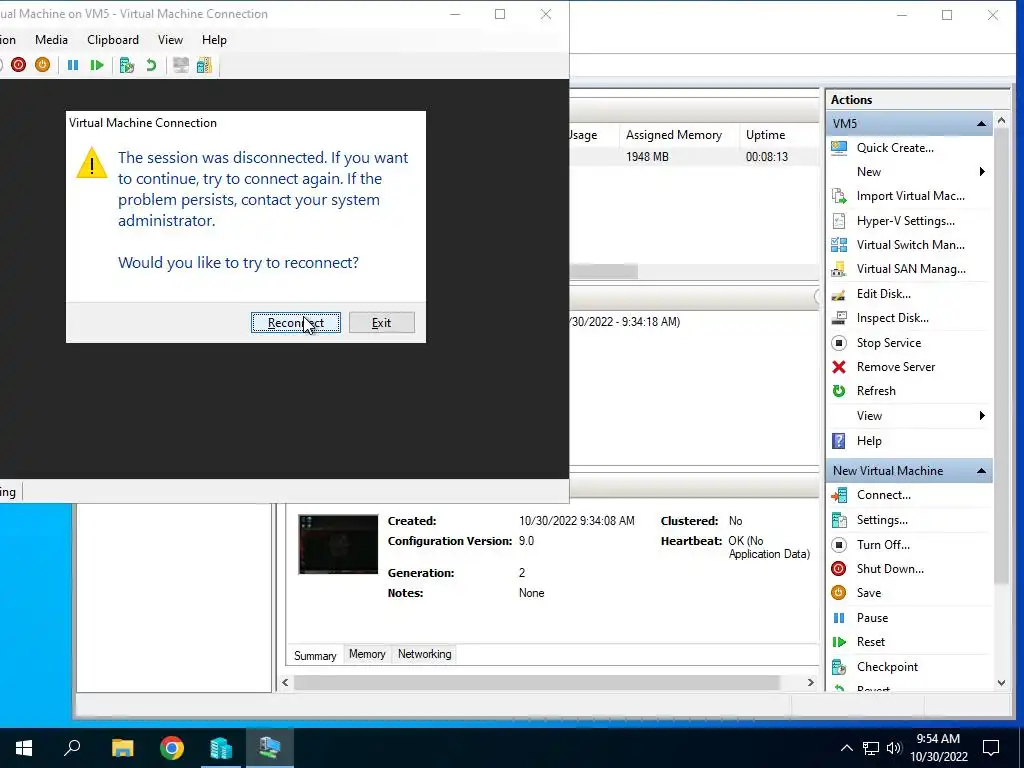Click the red X Remove Server icon

(839, 367)
